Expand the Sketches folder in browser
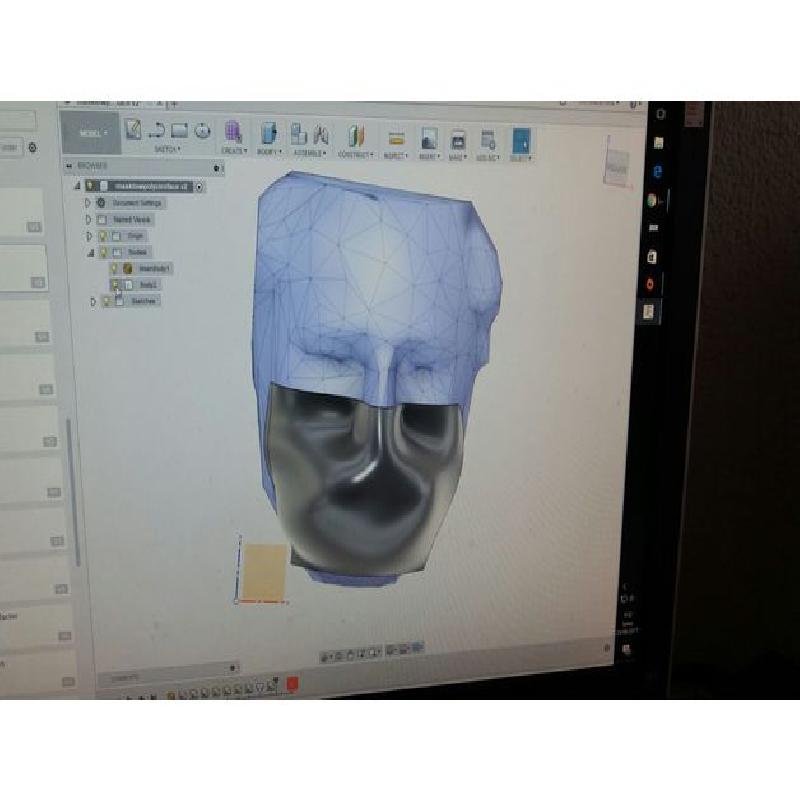Viewport: 800px width, 800px height. [94, 300]
